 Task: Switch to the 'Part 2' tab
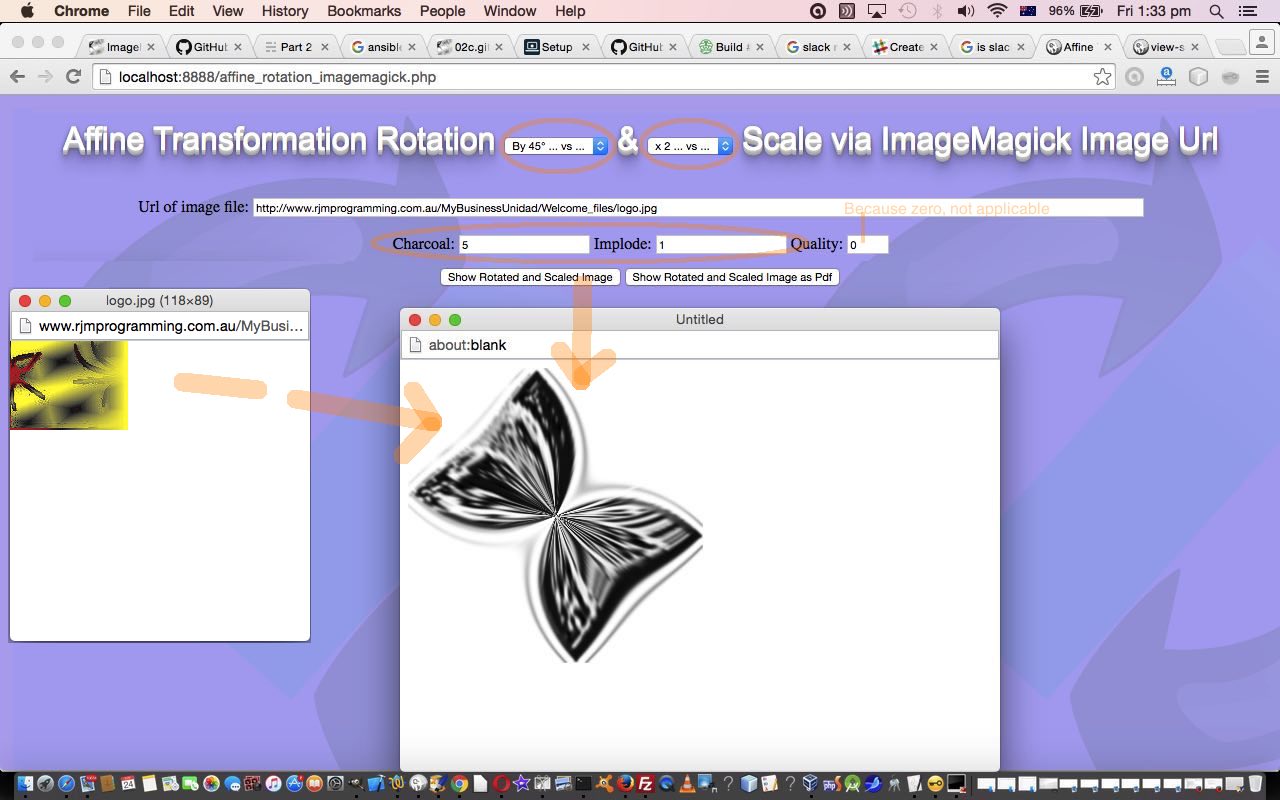point(296,47)
